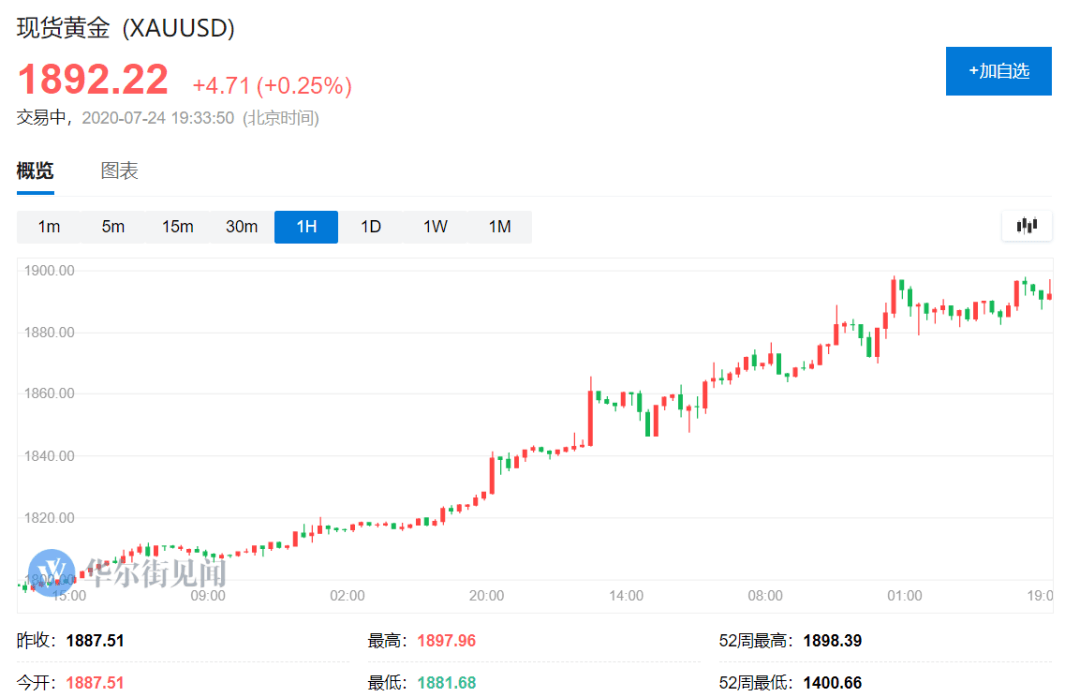Image resolution: width=1080 pixels, height=697 pixels.
Task: Click the 20:00 time axis label
Action: click(486, 596)
